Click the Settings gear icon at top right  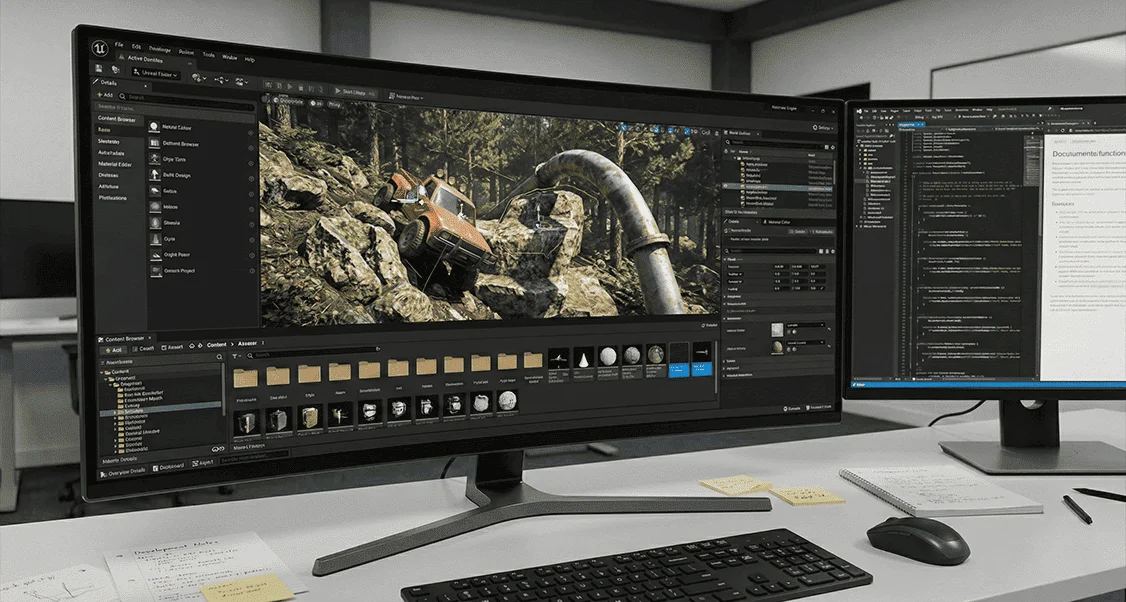point(815,128)
